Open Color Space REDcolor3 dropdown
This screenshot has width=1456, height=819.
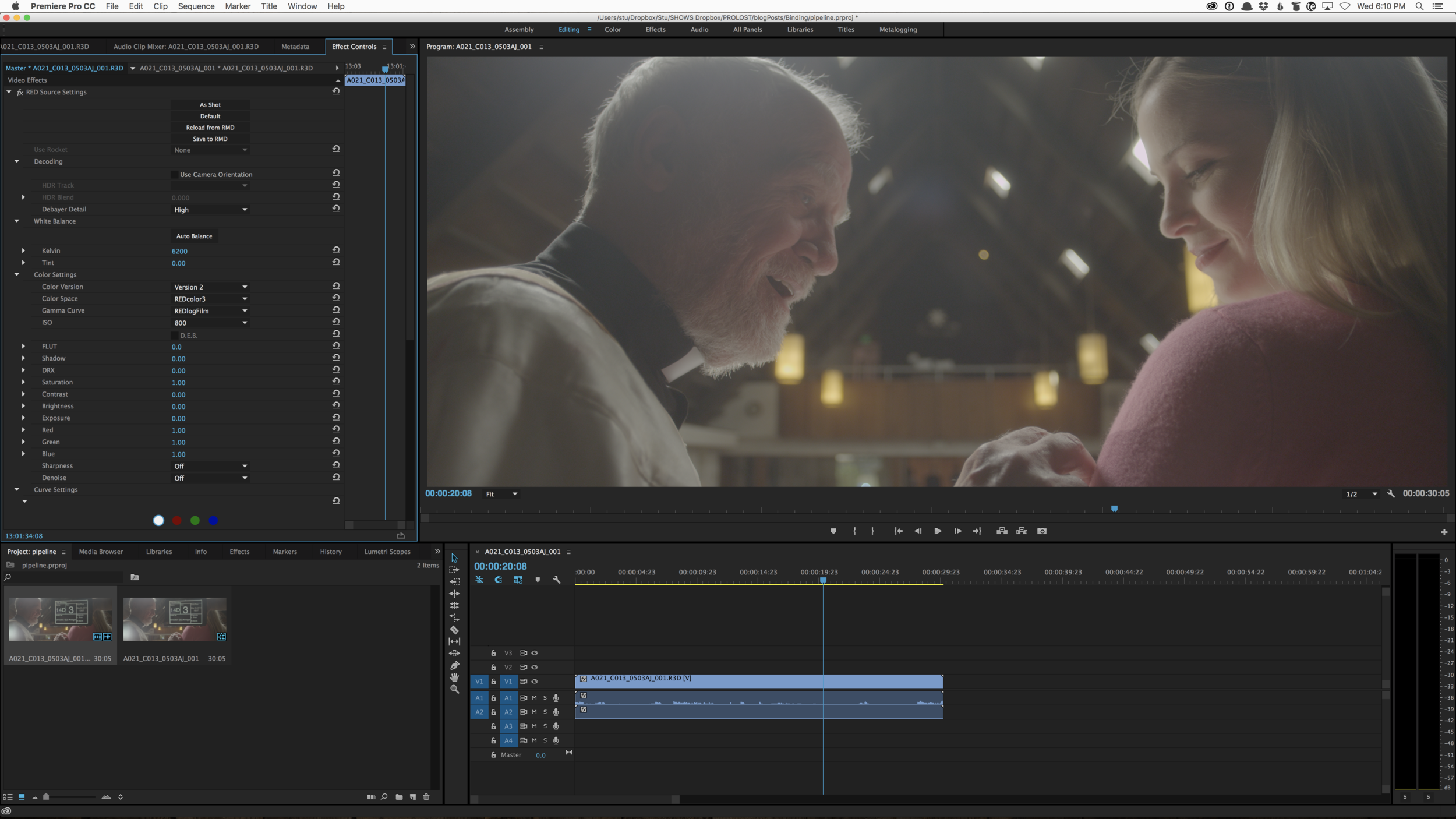210,299
